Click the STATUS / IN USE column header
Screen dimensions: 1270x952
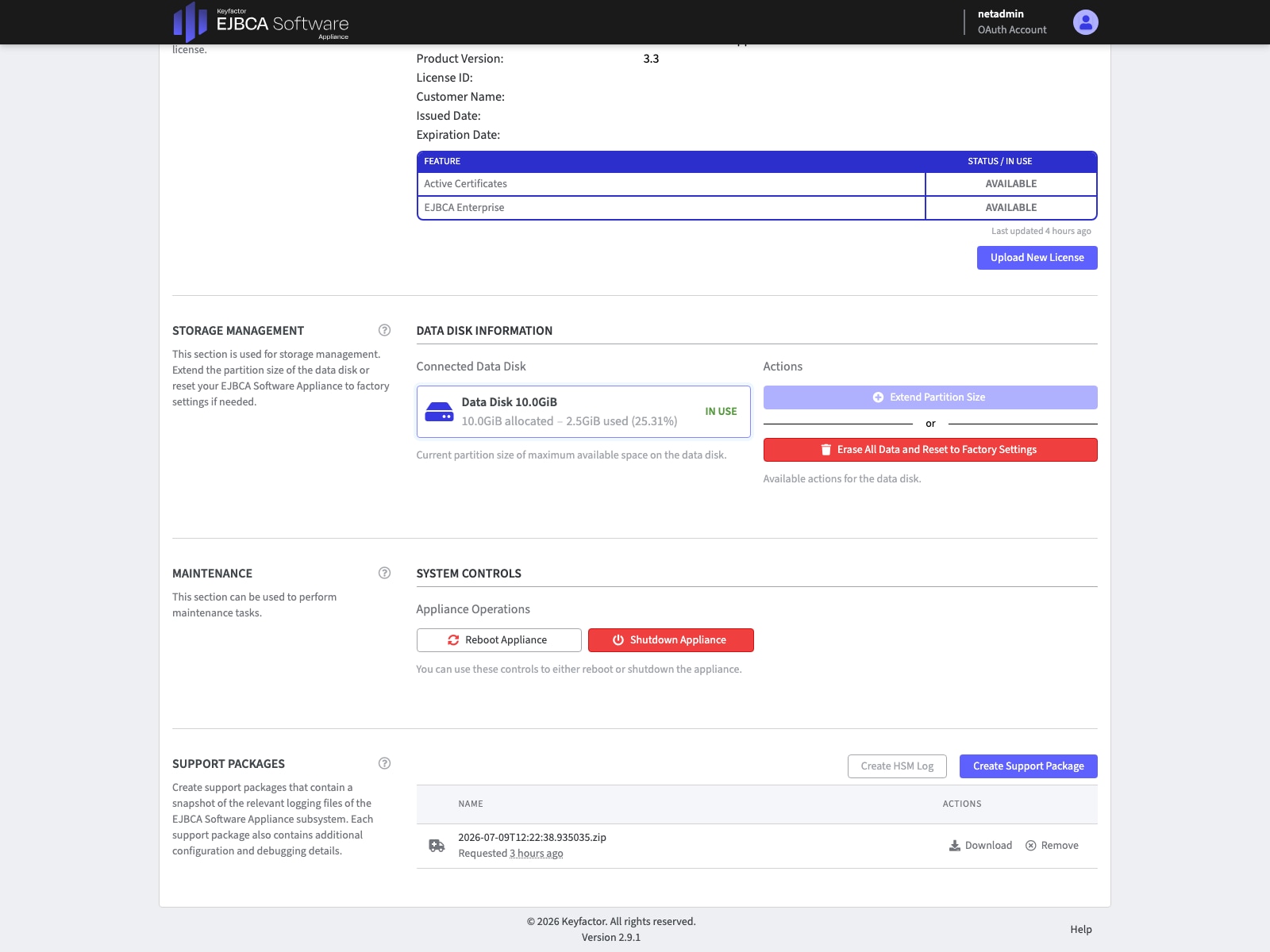tap(999, 162)
